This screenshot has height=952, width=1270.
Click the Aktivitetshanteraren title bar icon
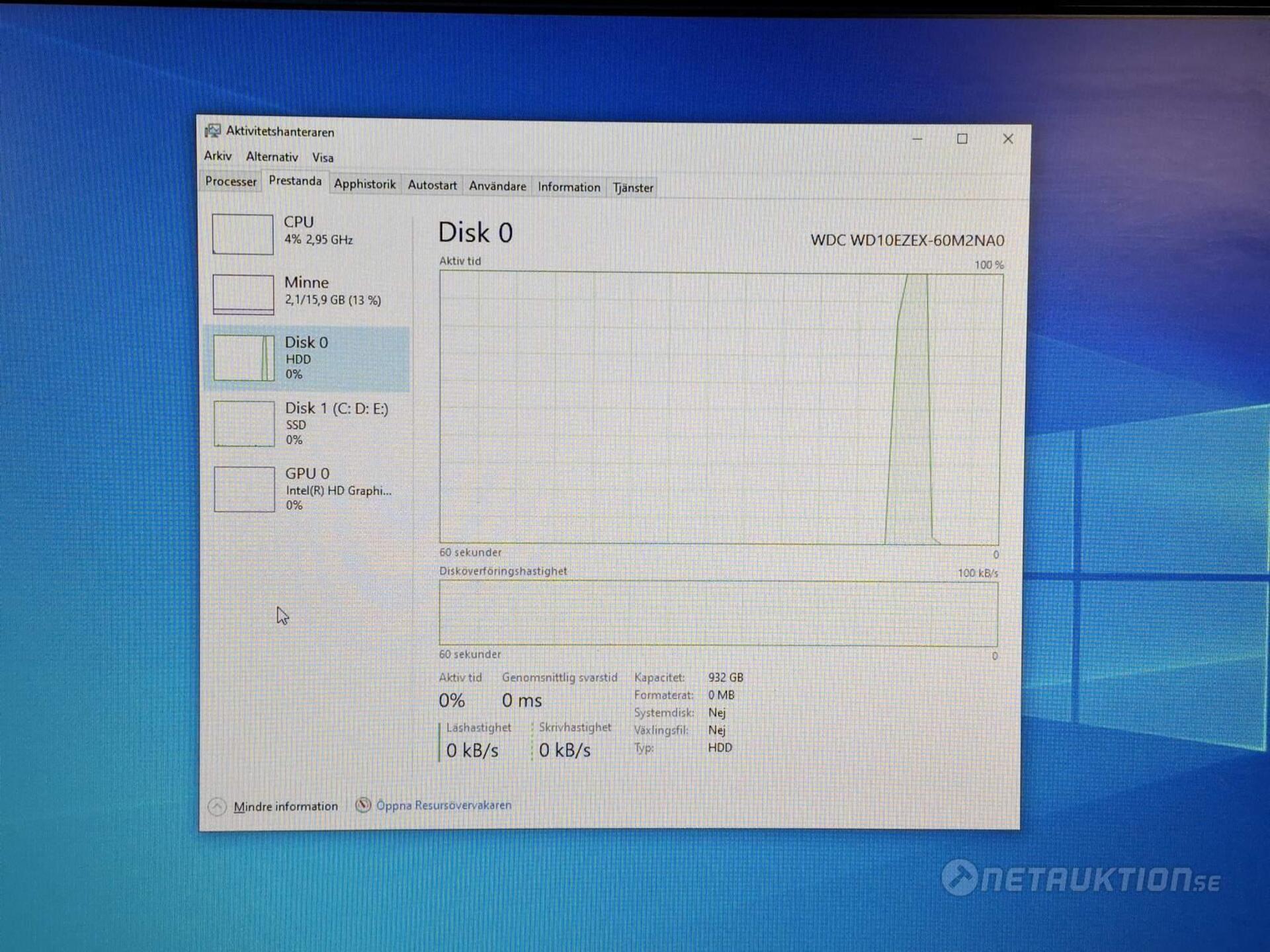212,131
